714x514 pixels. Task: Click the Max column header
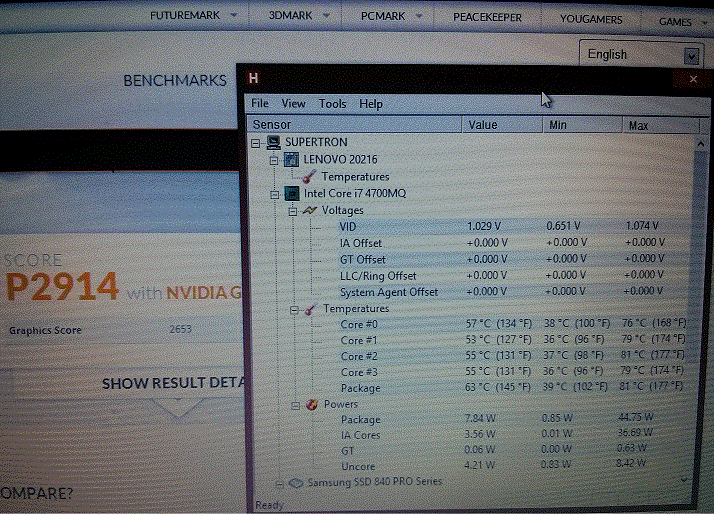tap(660, 126)
